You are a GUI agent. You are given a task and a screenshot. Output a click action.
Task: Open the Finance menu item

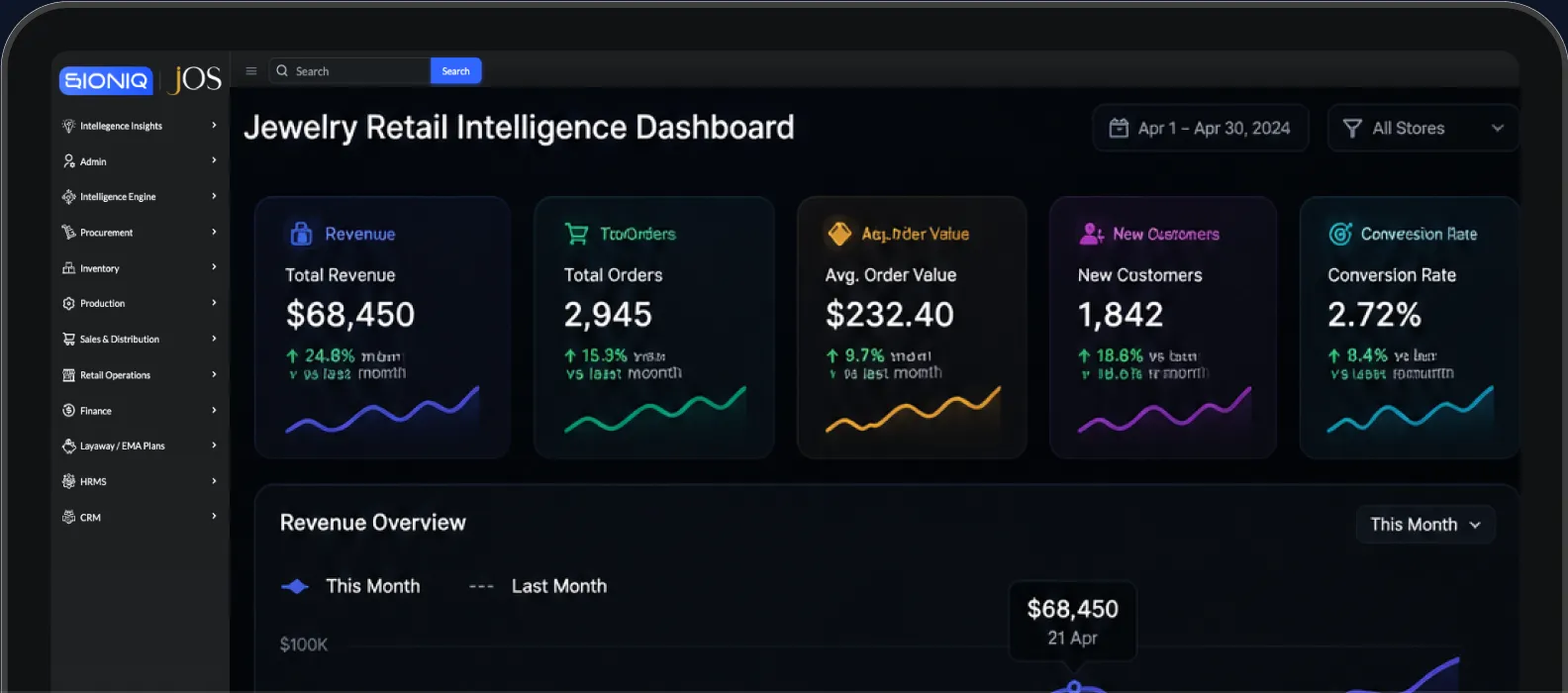pyautogui.click(x=140, y=411)
